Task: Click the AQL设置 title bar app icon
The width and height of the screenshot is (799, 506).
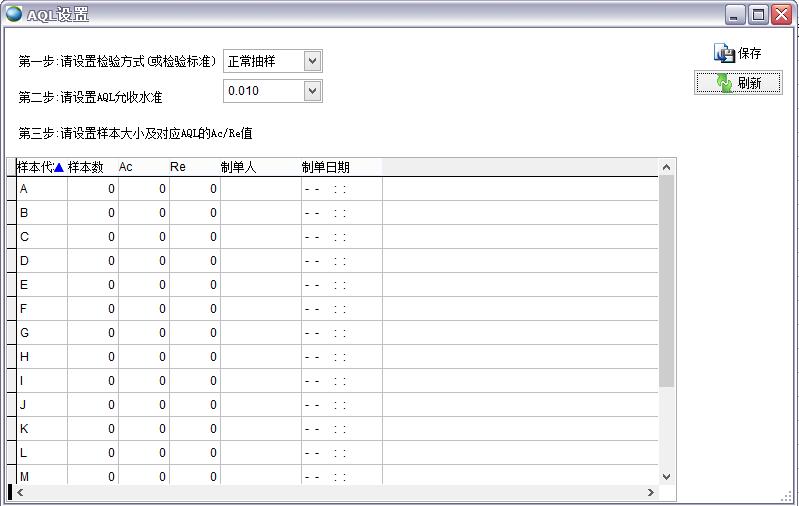Action: [x=14, y=14]
